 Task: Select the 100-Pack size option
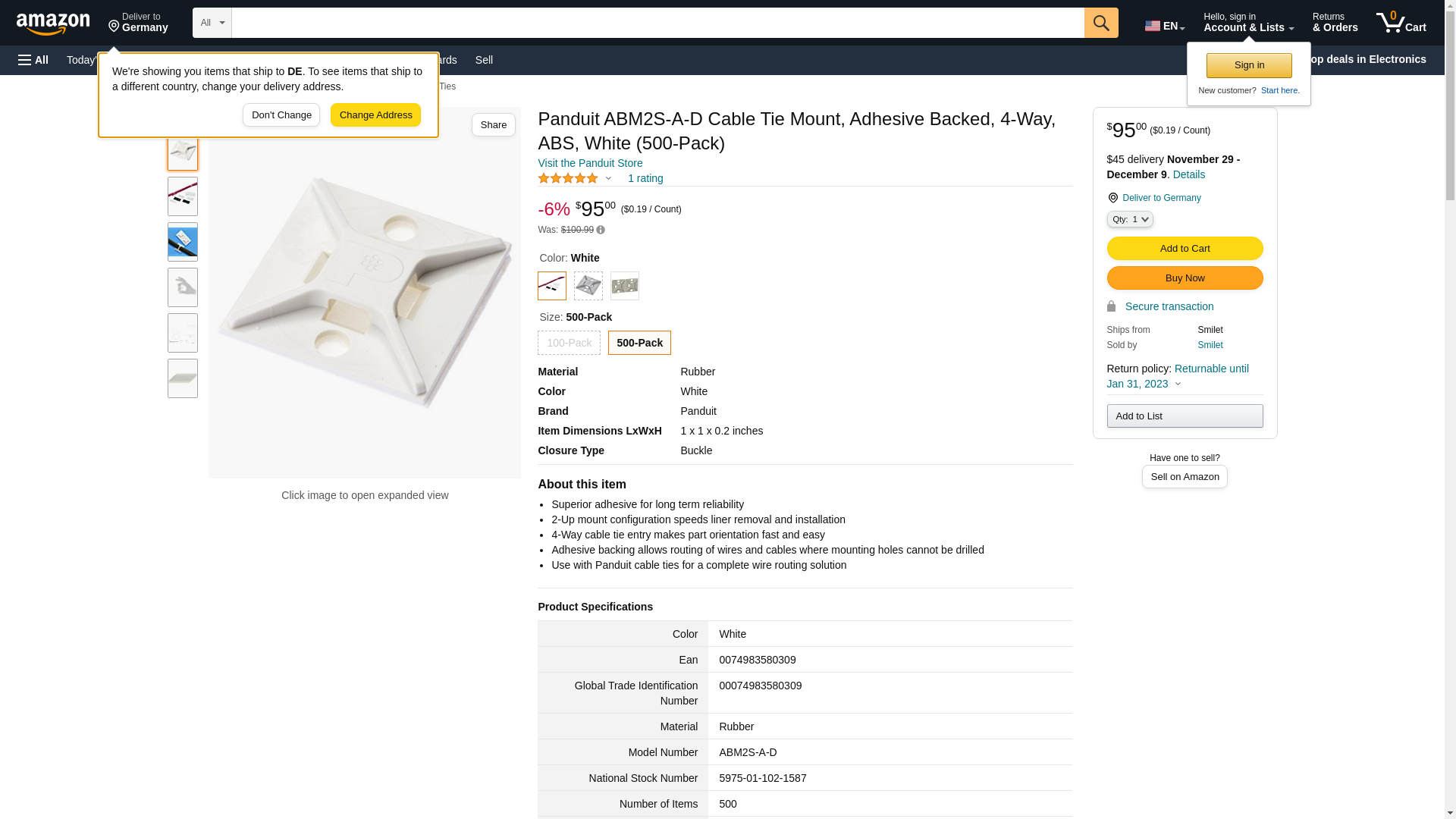click(x=569, y=343)
